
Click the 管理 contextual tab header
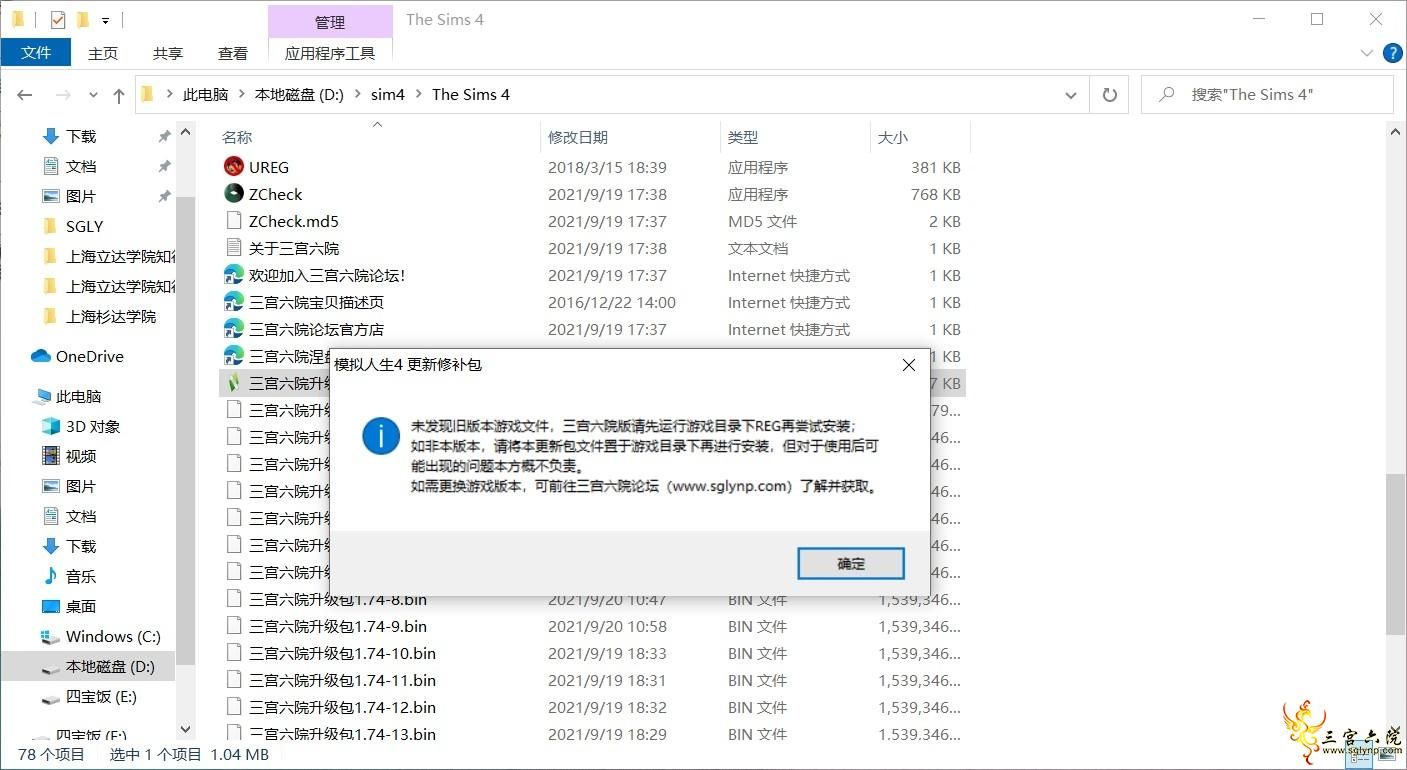click(x=330, y=22)
